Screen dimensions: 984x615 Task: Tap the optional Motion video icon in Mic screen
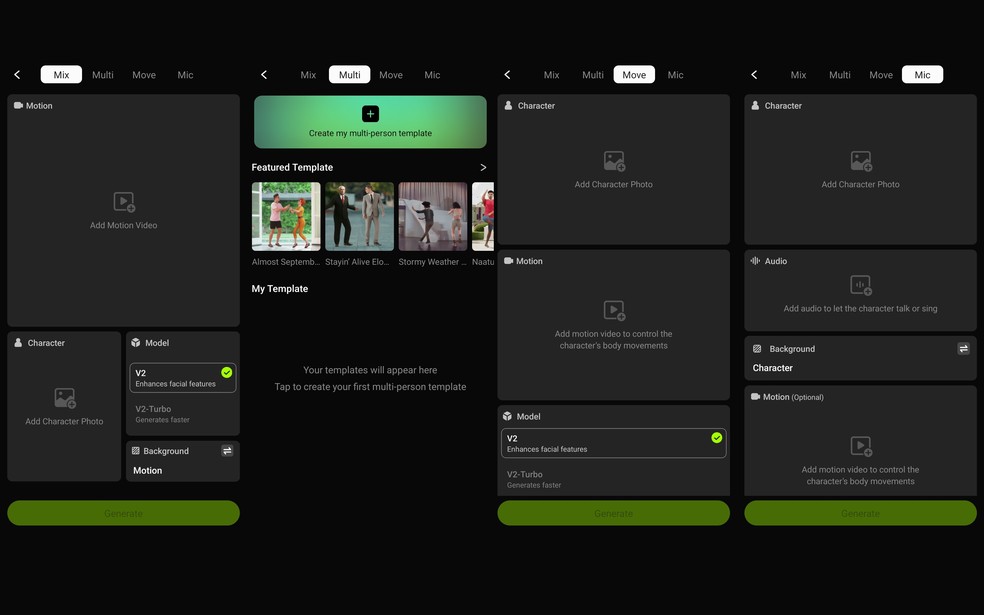tap(861, 446)
